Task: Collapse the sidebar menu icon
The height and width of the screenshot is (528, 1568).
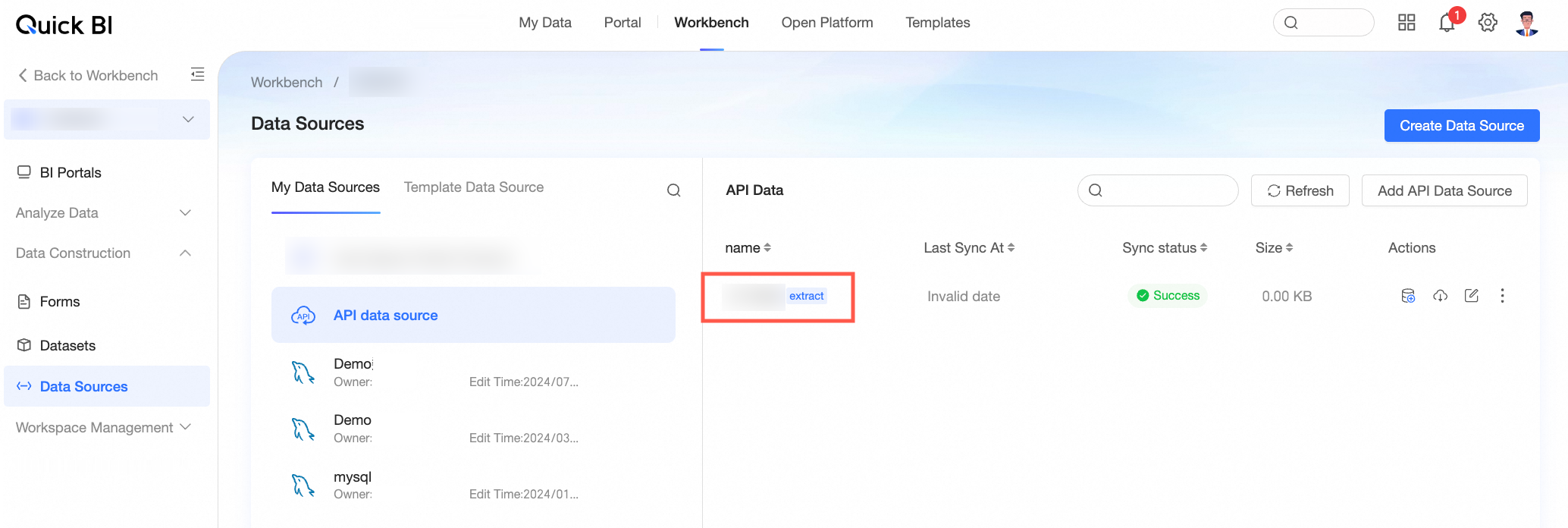Action: point(197,74)
